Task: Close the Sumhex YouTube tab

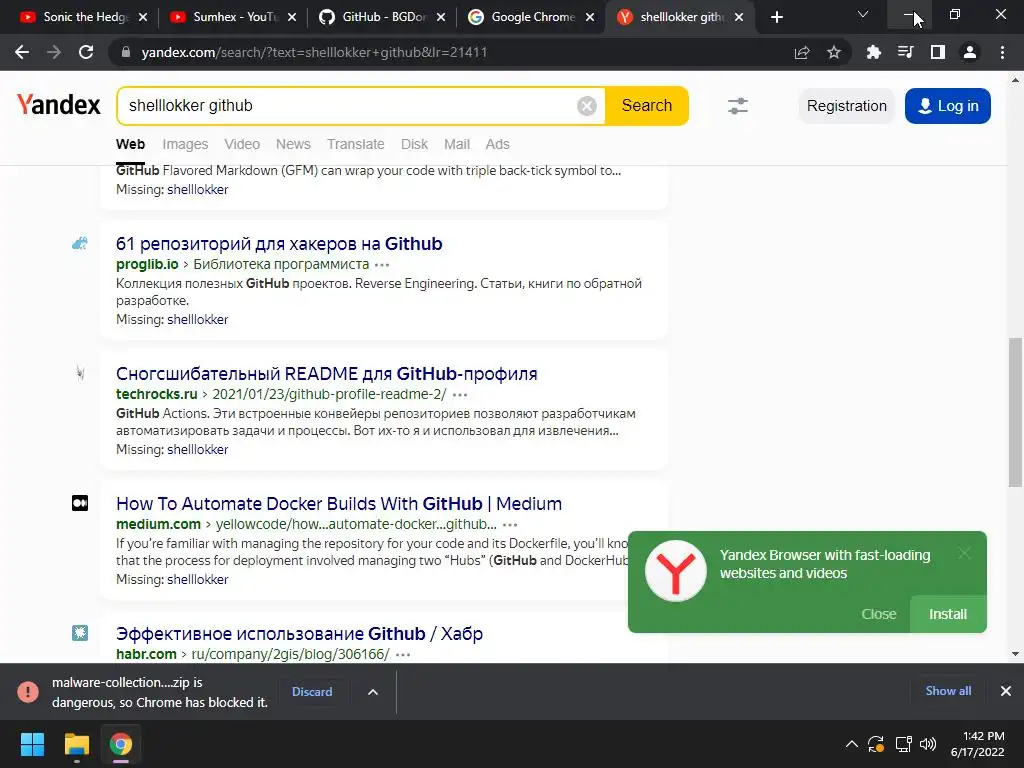Action: pyautogui.click(x=292, y=17)
